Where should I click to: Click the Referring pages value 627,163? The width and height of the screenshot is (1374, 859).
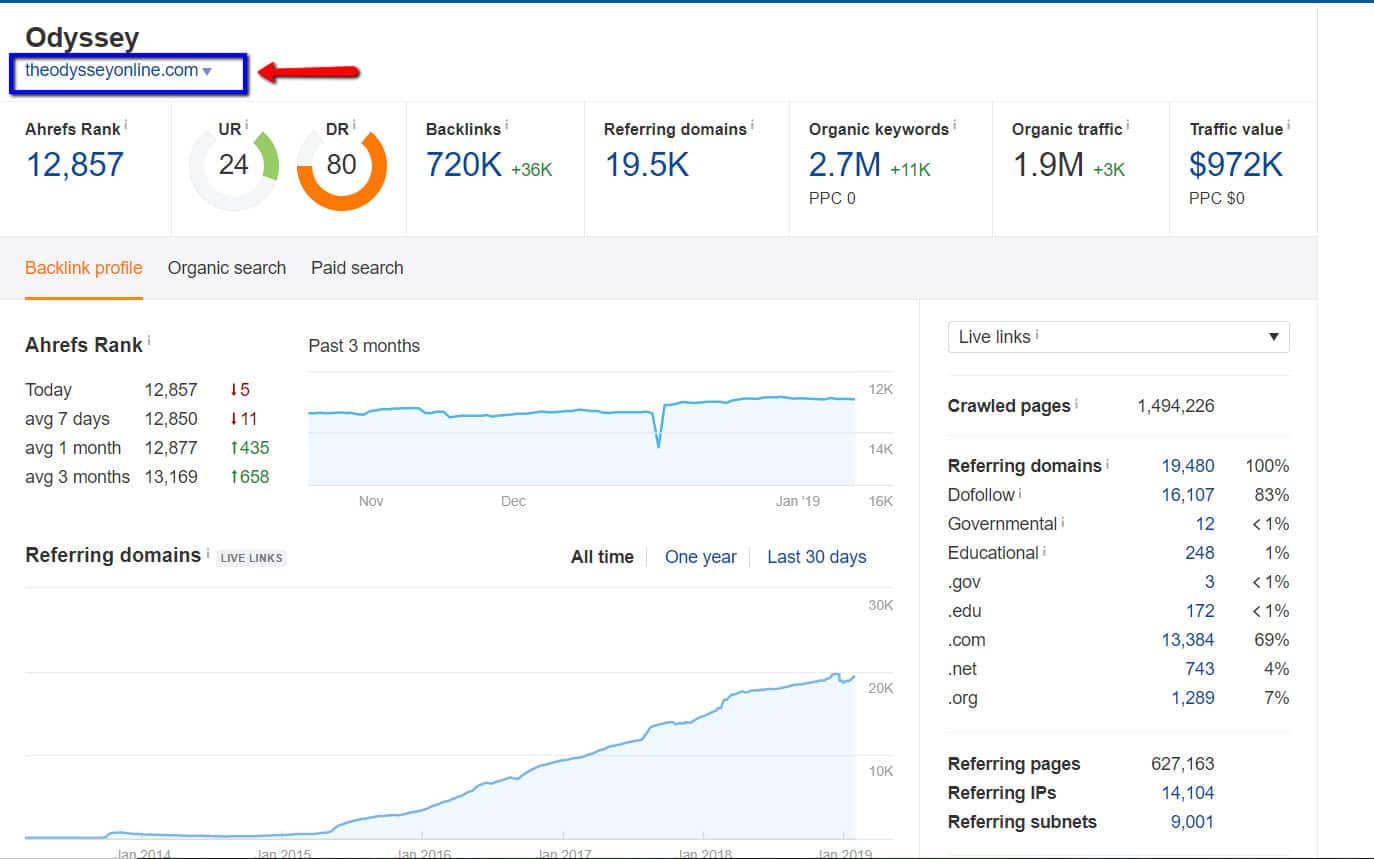point(1183,764)
